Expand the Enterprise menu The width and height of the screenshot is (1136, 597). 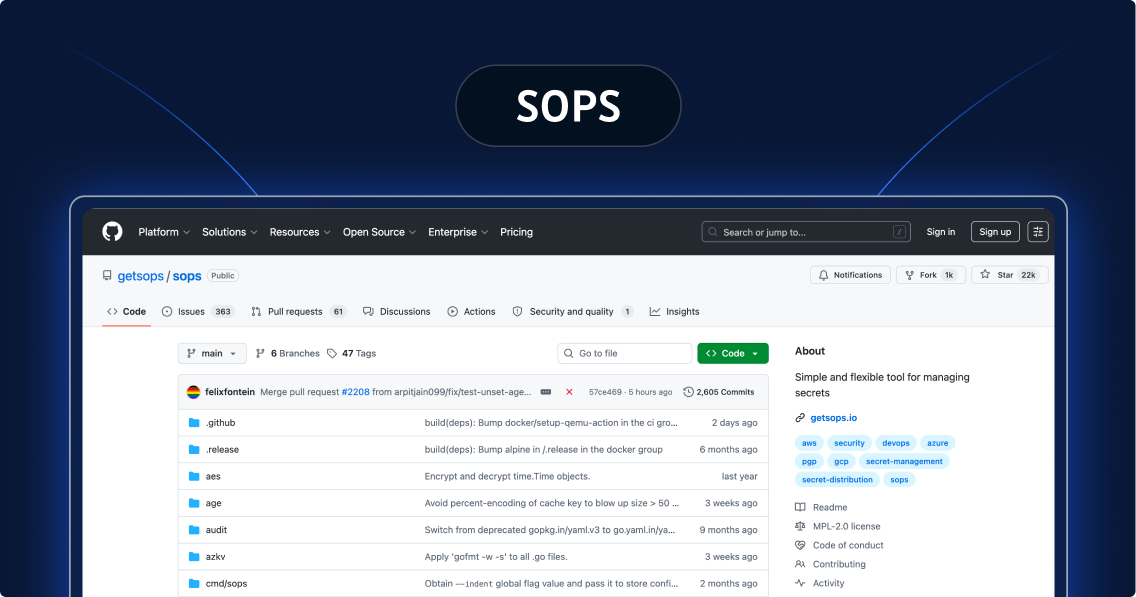(458, 232)
